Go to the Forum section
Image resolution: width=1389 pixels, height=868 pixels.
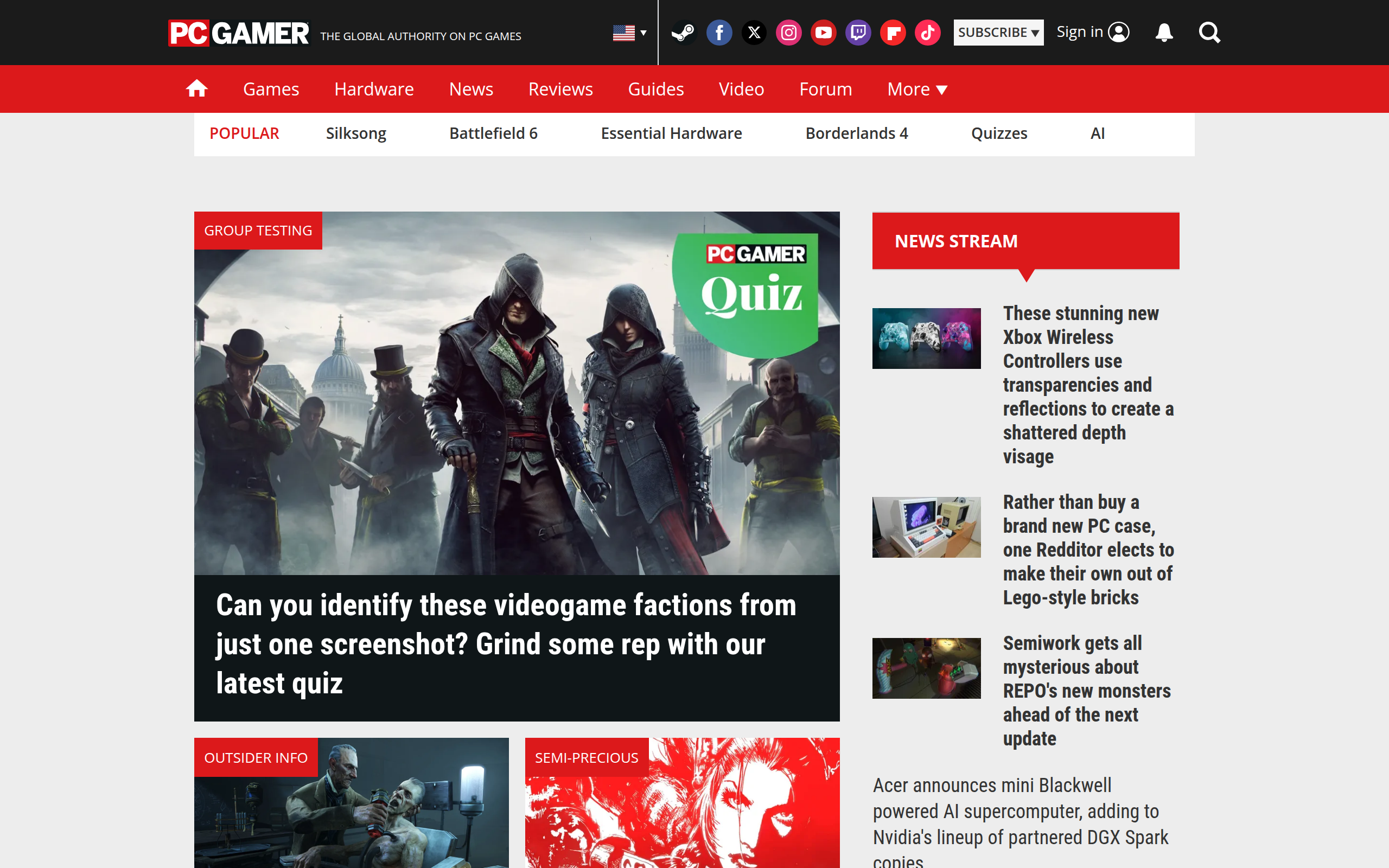point(825,89)
